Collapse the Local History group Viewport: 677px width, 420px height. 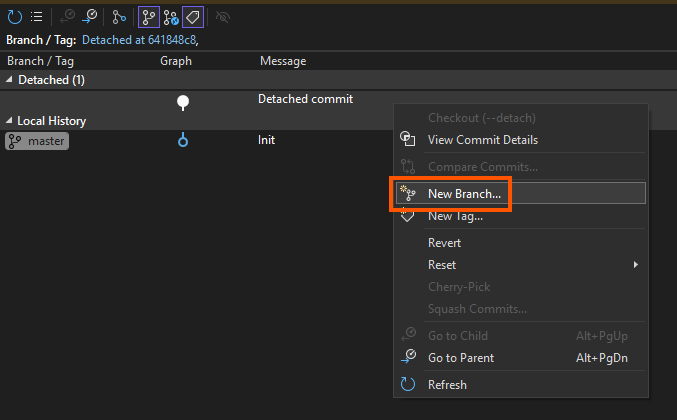(9, 121)
